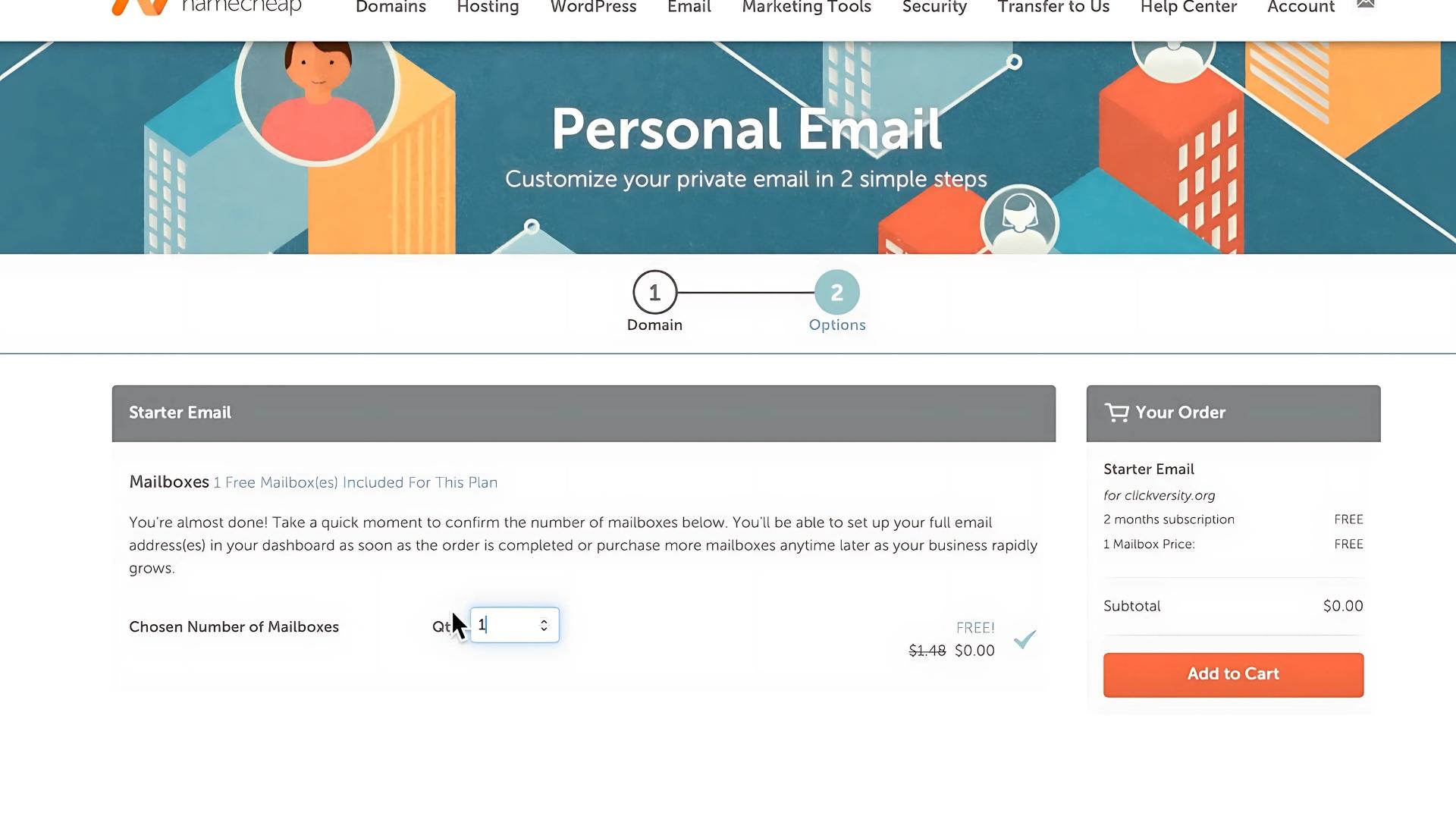The image size is (1456, 819).
Task: Click the Namecheap logo icon
Action: pos(140,7)
